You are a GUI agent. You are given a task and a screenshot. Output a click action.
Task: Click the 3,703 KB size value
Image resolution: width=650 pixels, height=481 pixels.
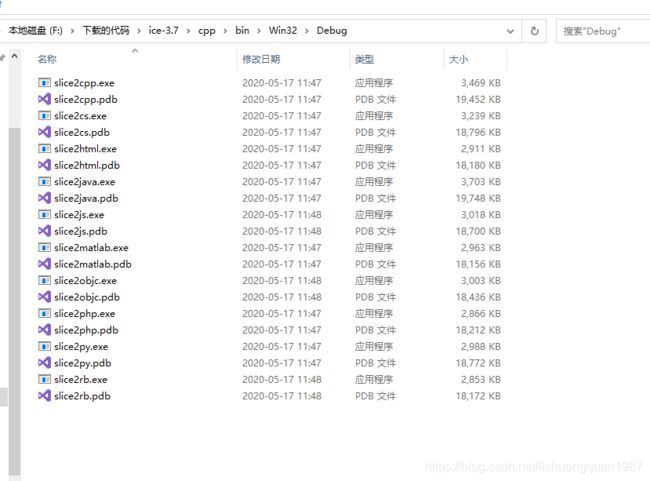coord(481,182)
